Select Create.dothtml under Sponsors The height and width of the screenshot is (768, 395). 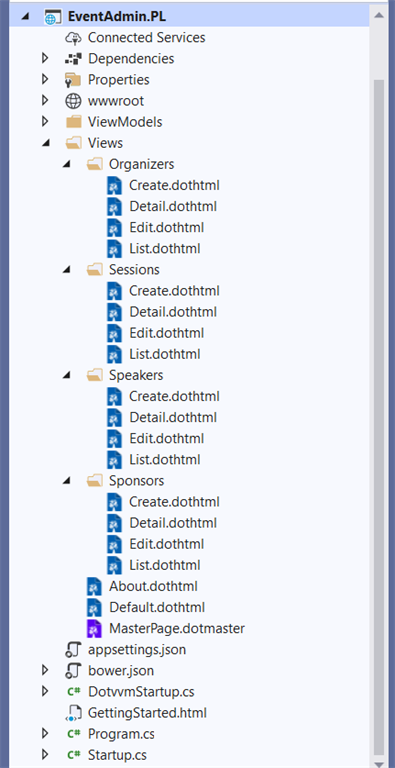[x=174, y=502]
